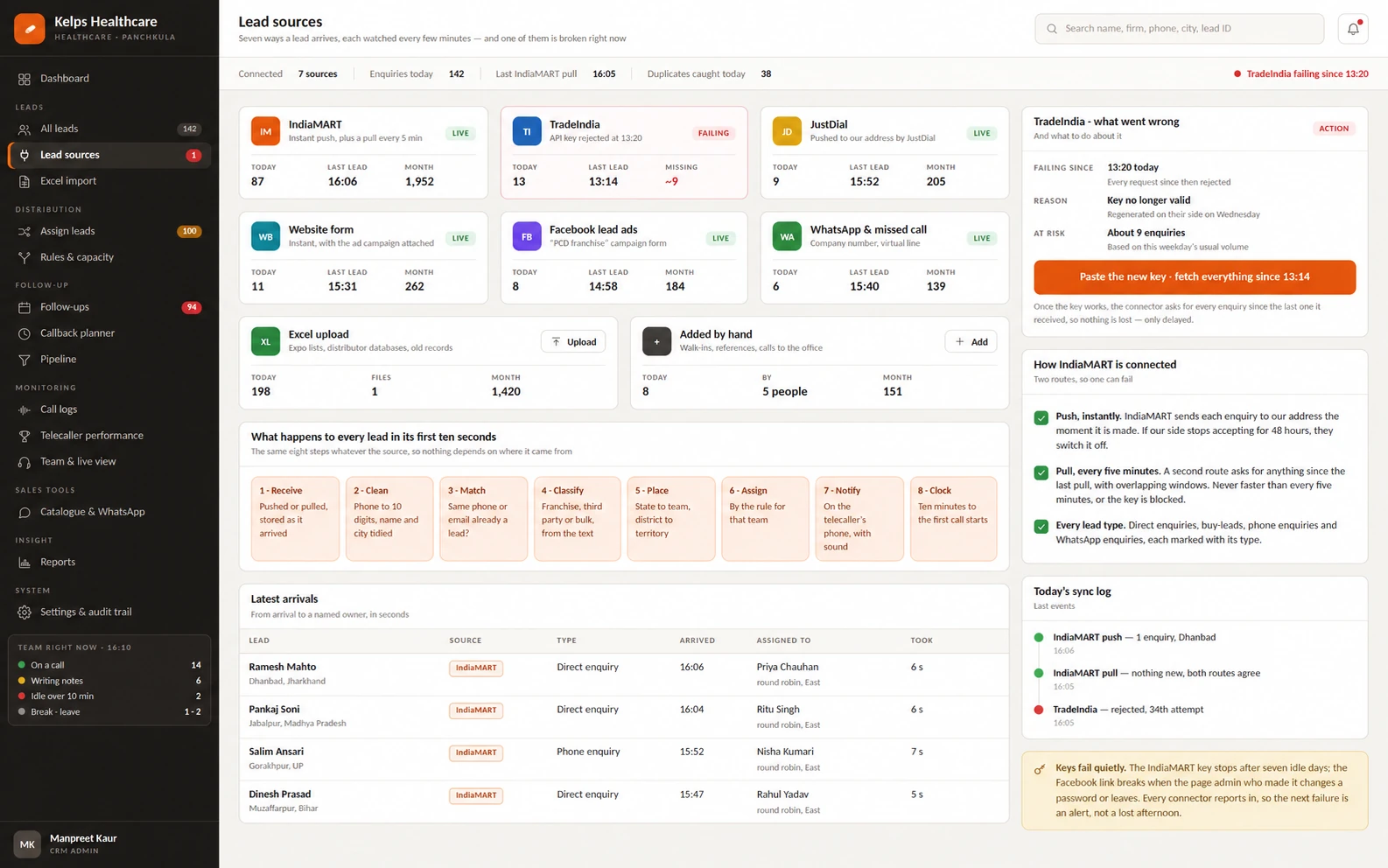Toggle the 'Every lead type' checkbox
1388x868 pixels.
(1041, 527)
